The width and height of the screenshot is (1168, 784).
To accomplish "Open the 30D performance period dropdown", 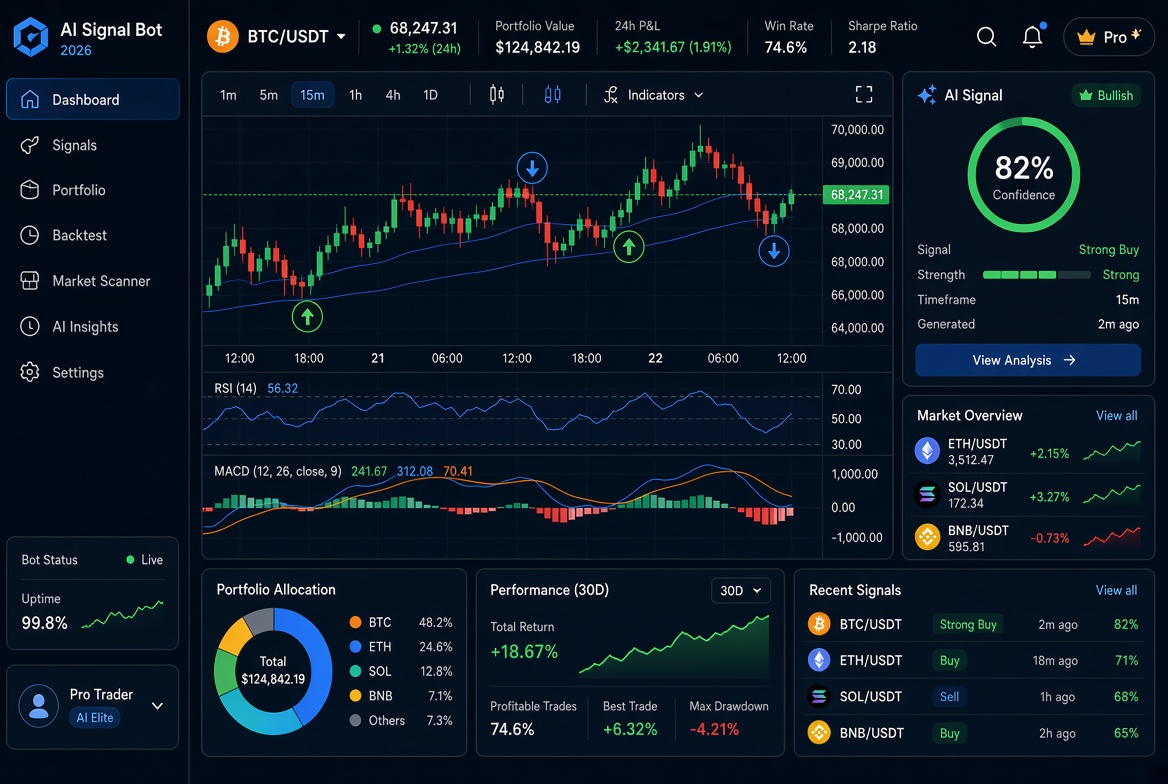I will [740, 590].
